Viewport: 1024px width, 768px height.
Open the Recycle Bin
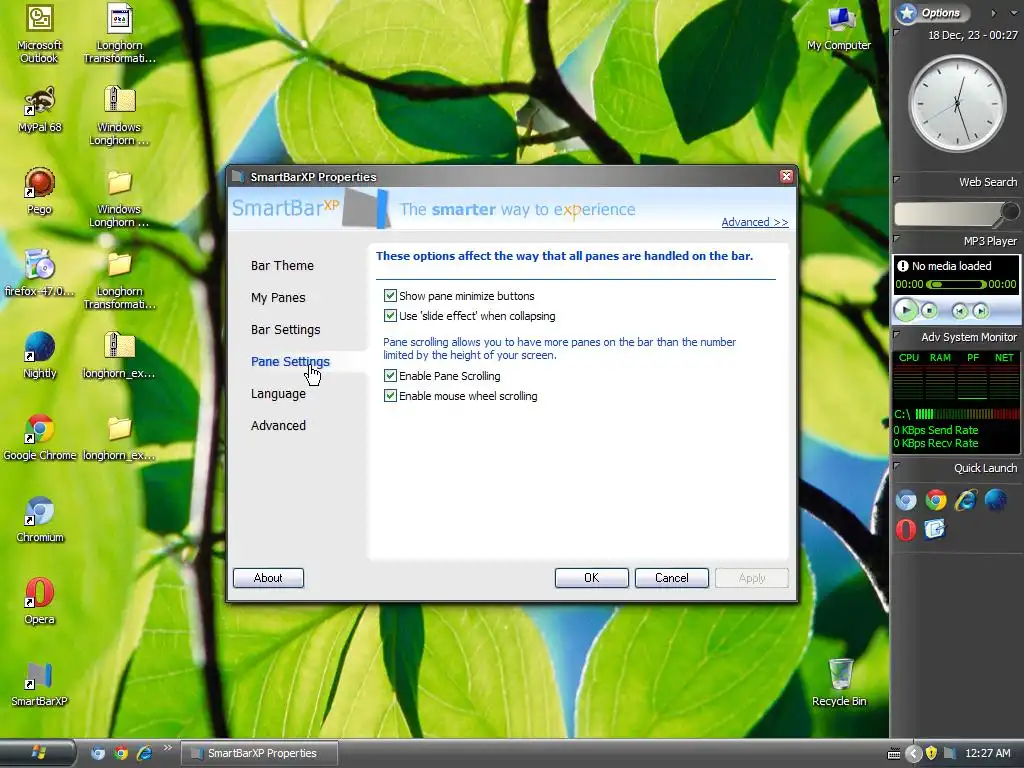click(839, 683)
